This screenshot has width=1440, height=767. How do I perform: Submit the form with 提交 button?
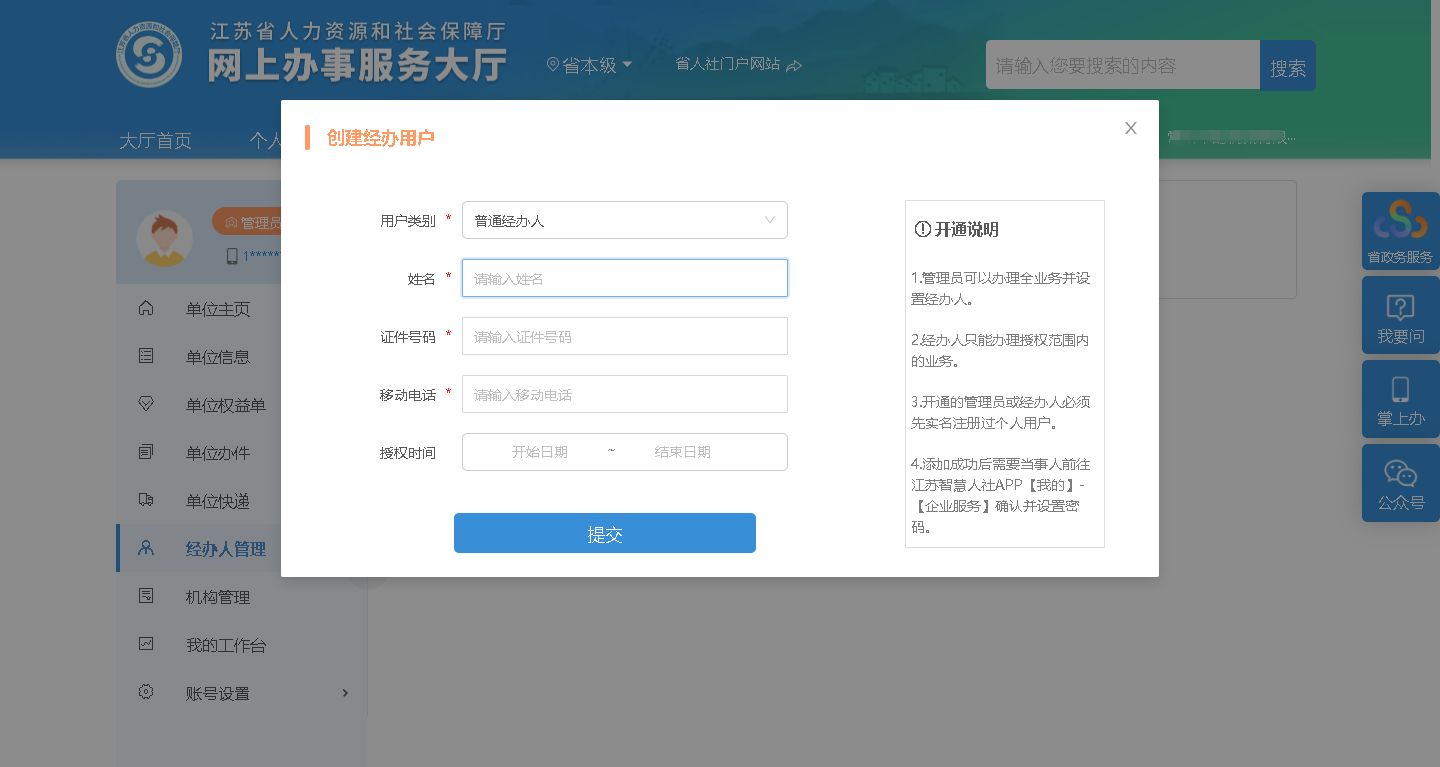click(604, 533)
